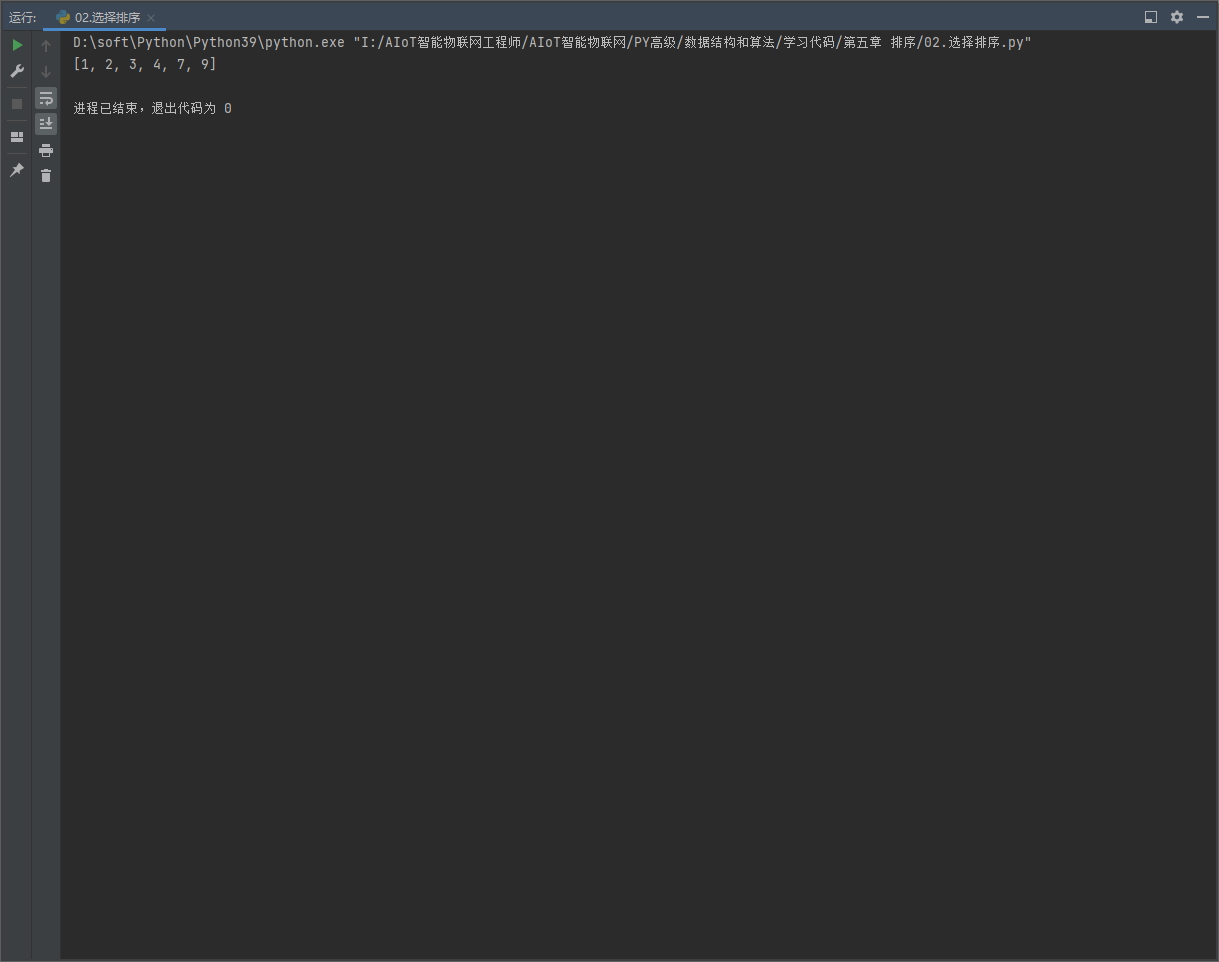The height and width of the screenshot is (962, 1219).
Task: Jump up the stack trace arrow
Action: click(x=46, y=46)
